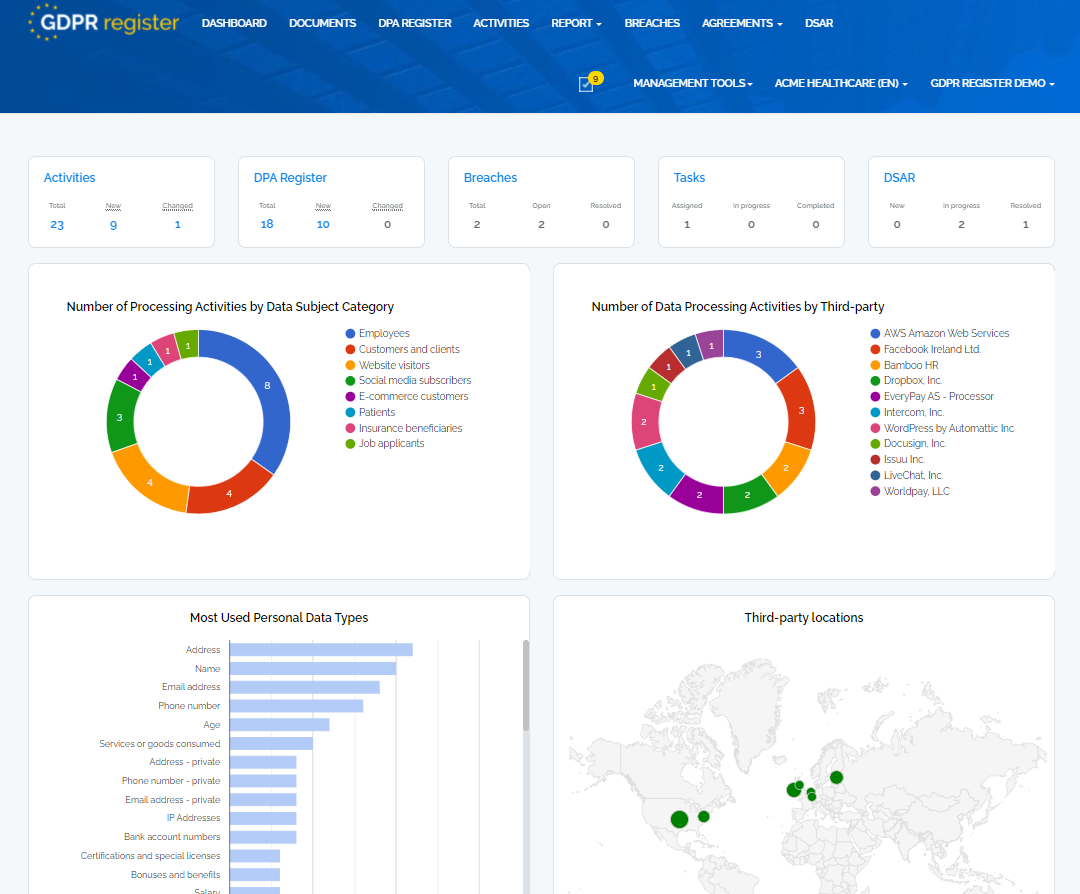Toggle Insurance beneficiaries legend dot
1080x894 pixels.
point(351,428)
